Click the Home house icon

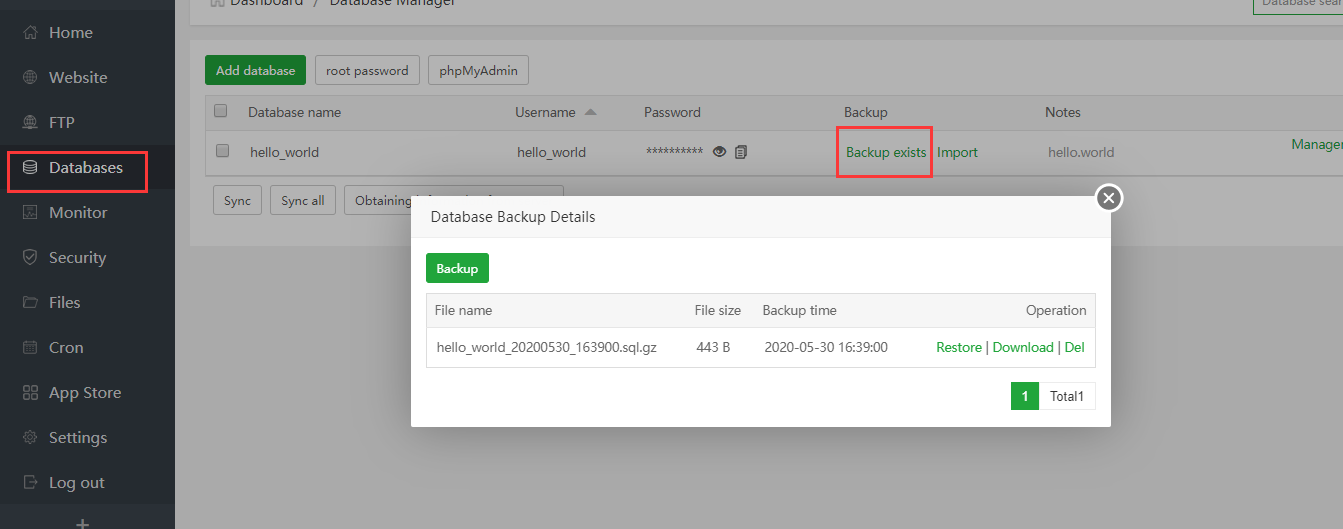30,32
